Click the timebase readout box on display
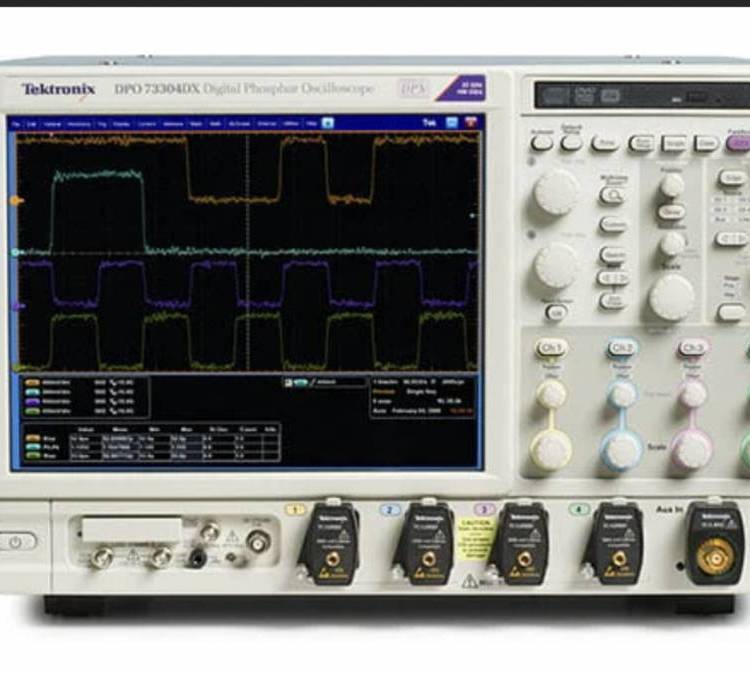The width and height of the screenshot is (750, 673). click(422, 397)
